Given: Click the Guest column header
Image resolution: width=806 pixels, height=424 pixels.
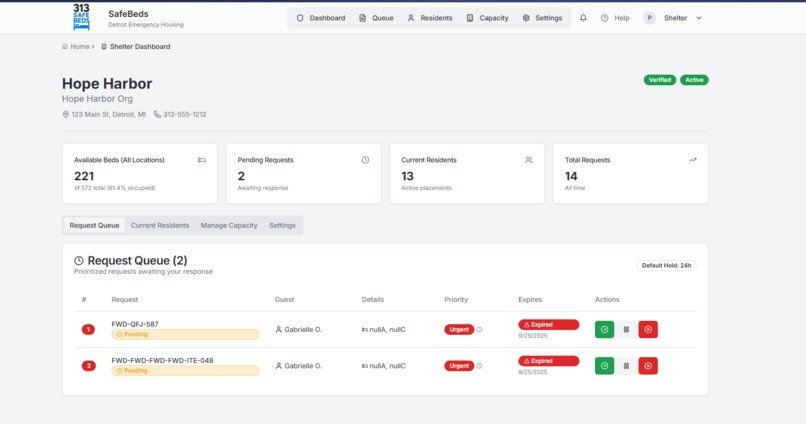Looking at the screenshot, I should [x=284, y=299].
